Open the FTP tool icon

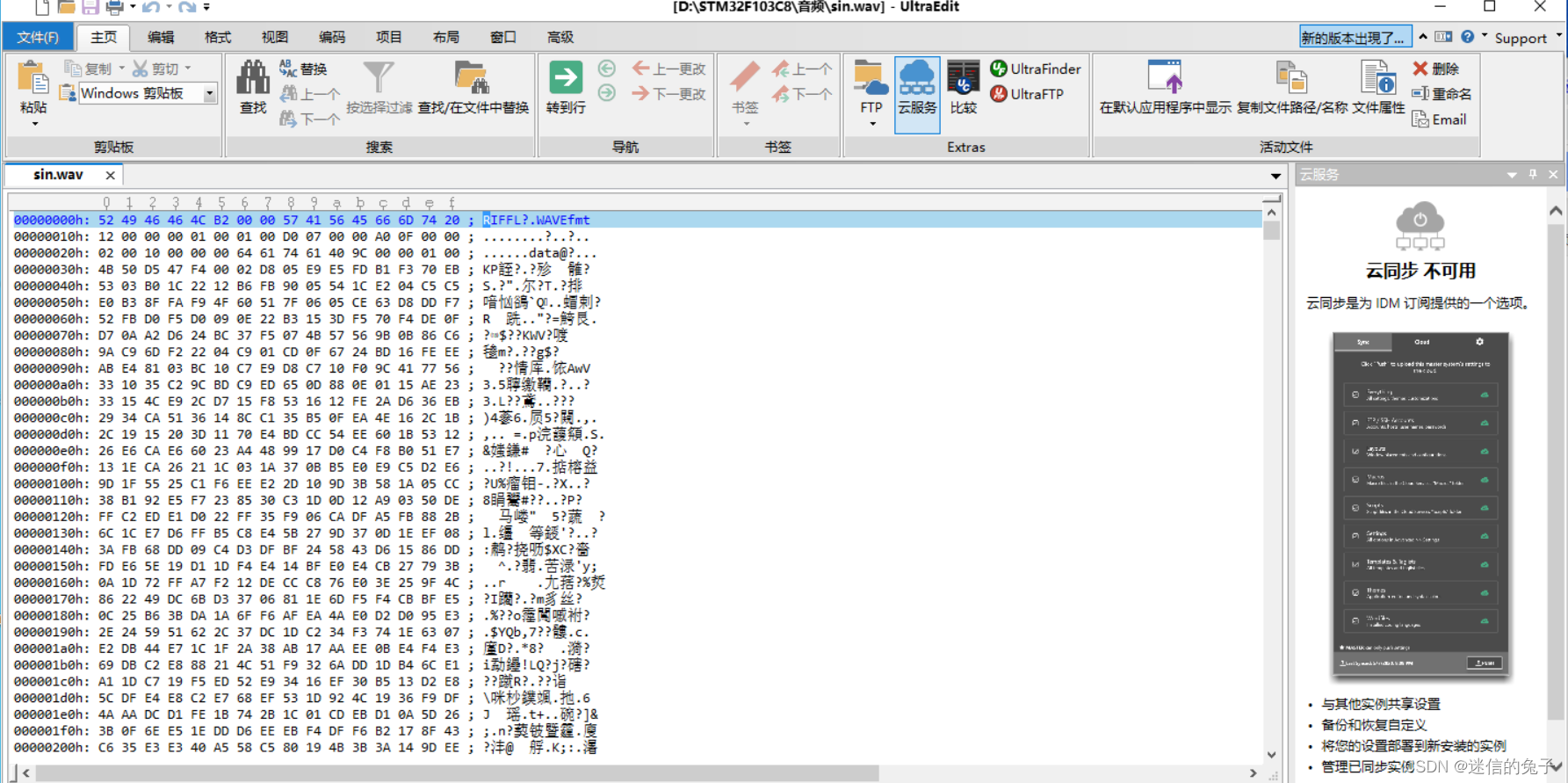tap(871, 77)
